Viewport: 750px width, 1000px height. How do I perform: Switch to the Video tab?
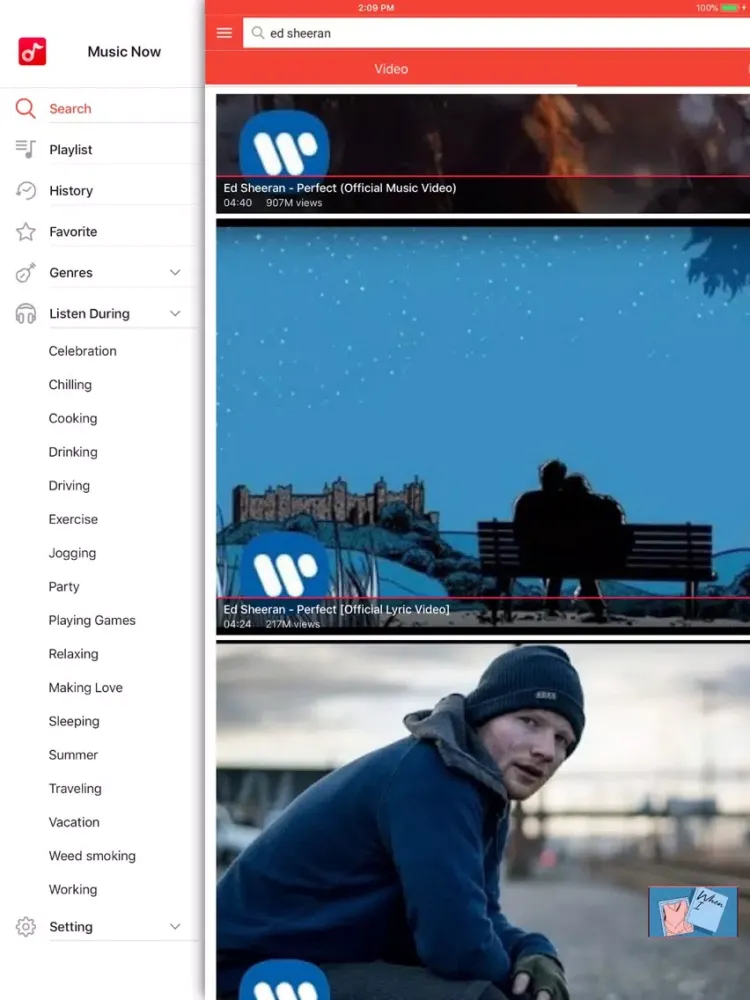391,69
